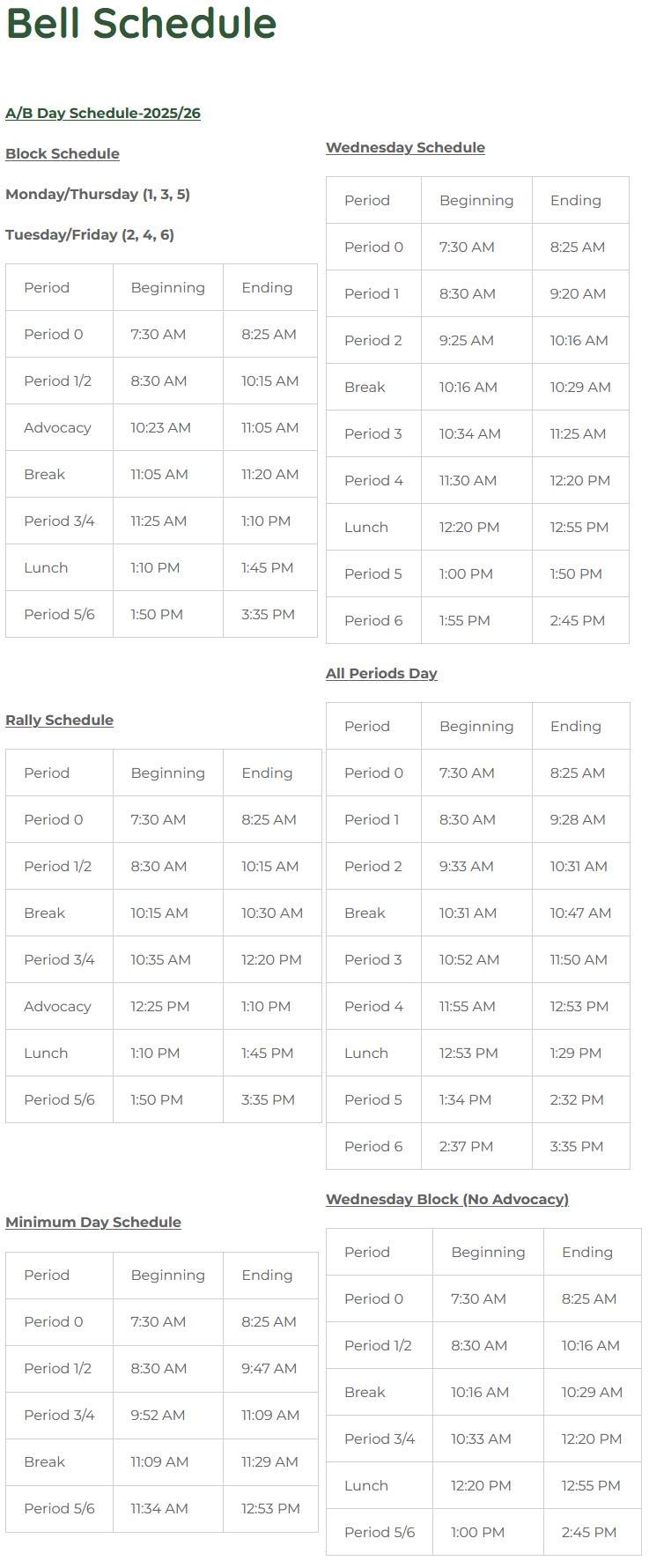The height and width of the screenshot is (1568, 649).
Task: Open the Minimum Day Schedule heading
Action: click(93, 1223)
